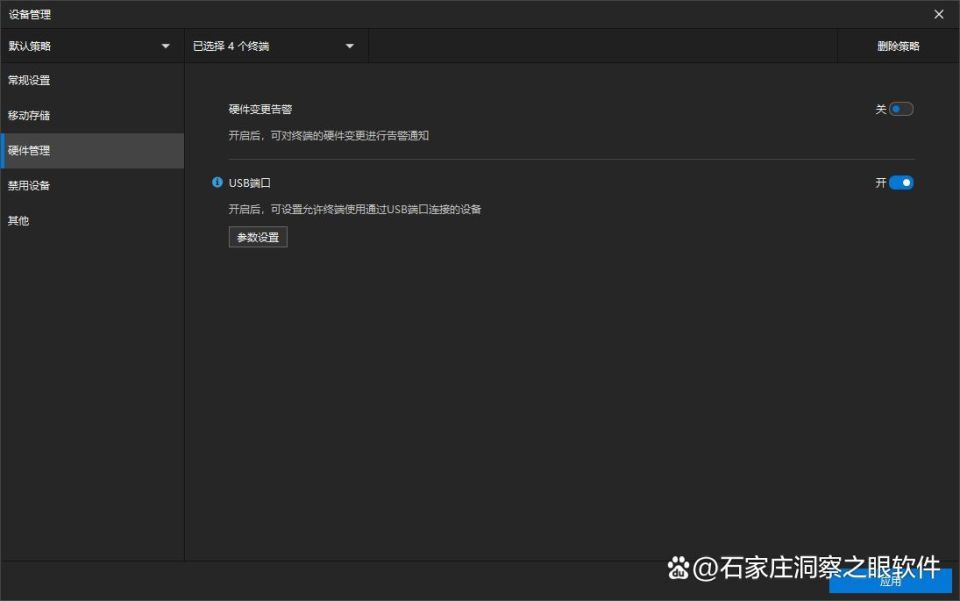This screenshot has height=601, width=960.
Task: Open the 默认策略 dropdown
Action: (92, 46)
